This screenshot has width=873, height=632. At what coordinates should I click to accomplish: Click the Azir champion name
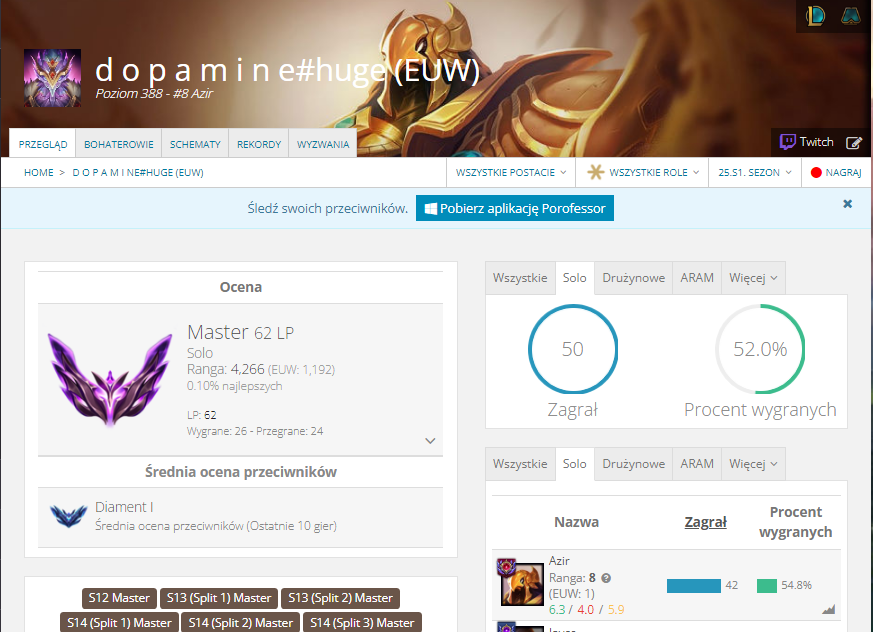coord(559,561)
